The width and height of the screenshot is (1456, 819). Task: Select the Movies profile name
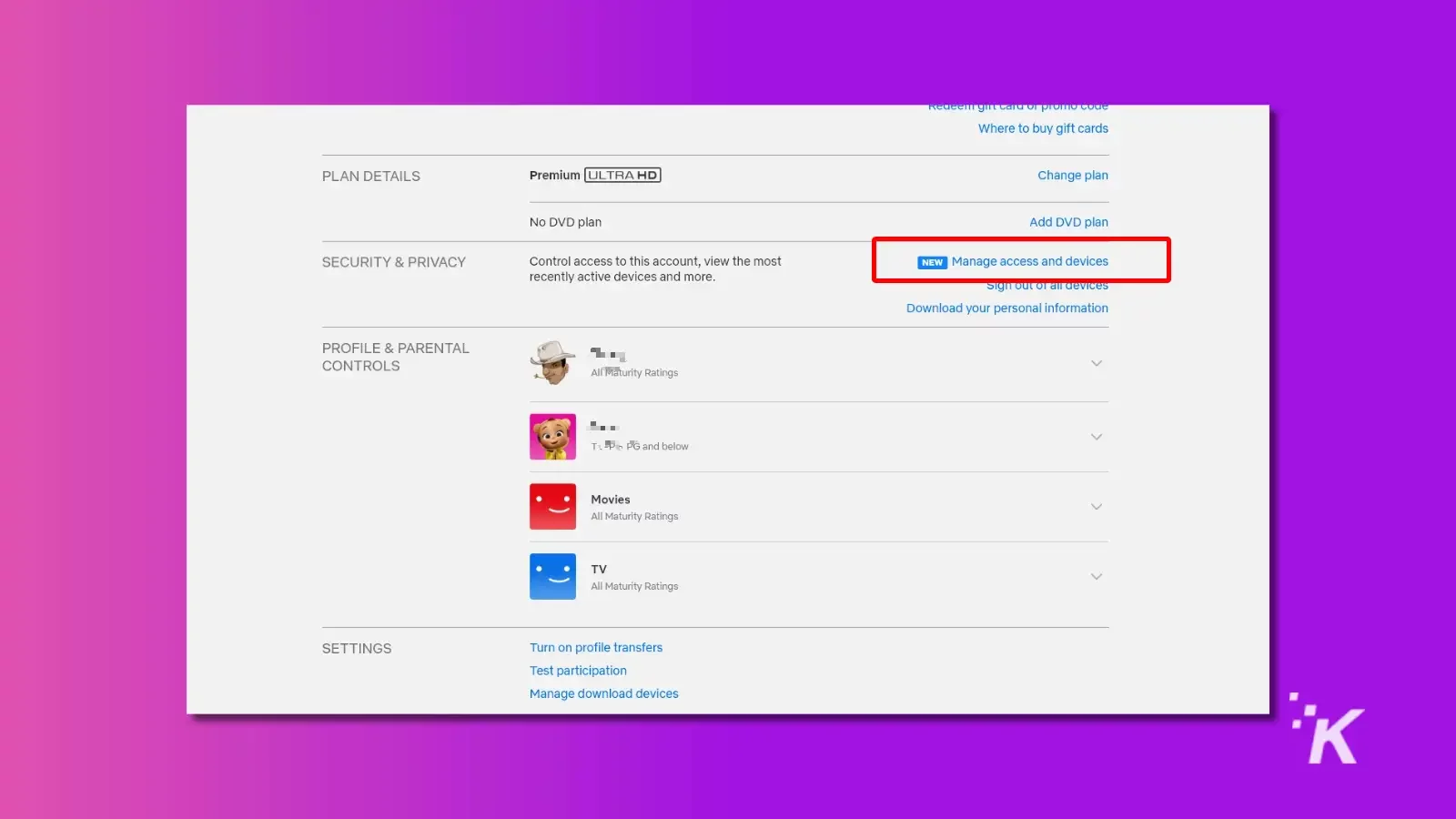pos(611,500)
